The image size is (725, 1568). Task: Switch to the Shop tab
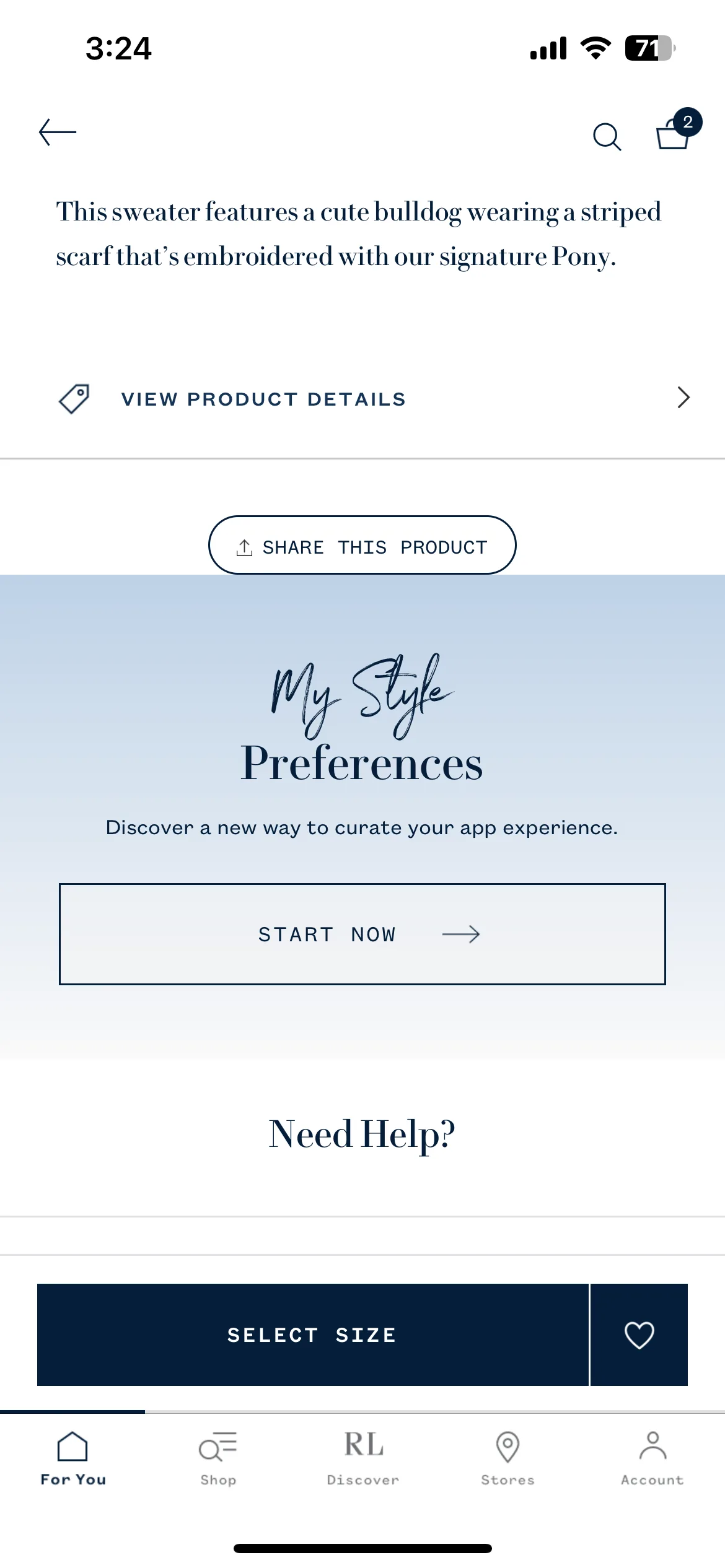(218, 1458)
